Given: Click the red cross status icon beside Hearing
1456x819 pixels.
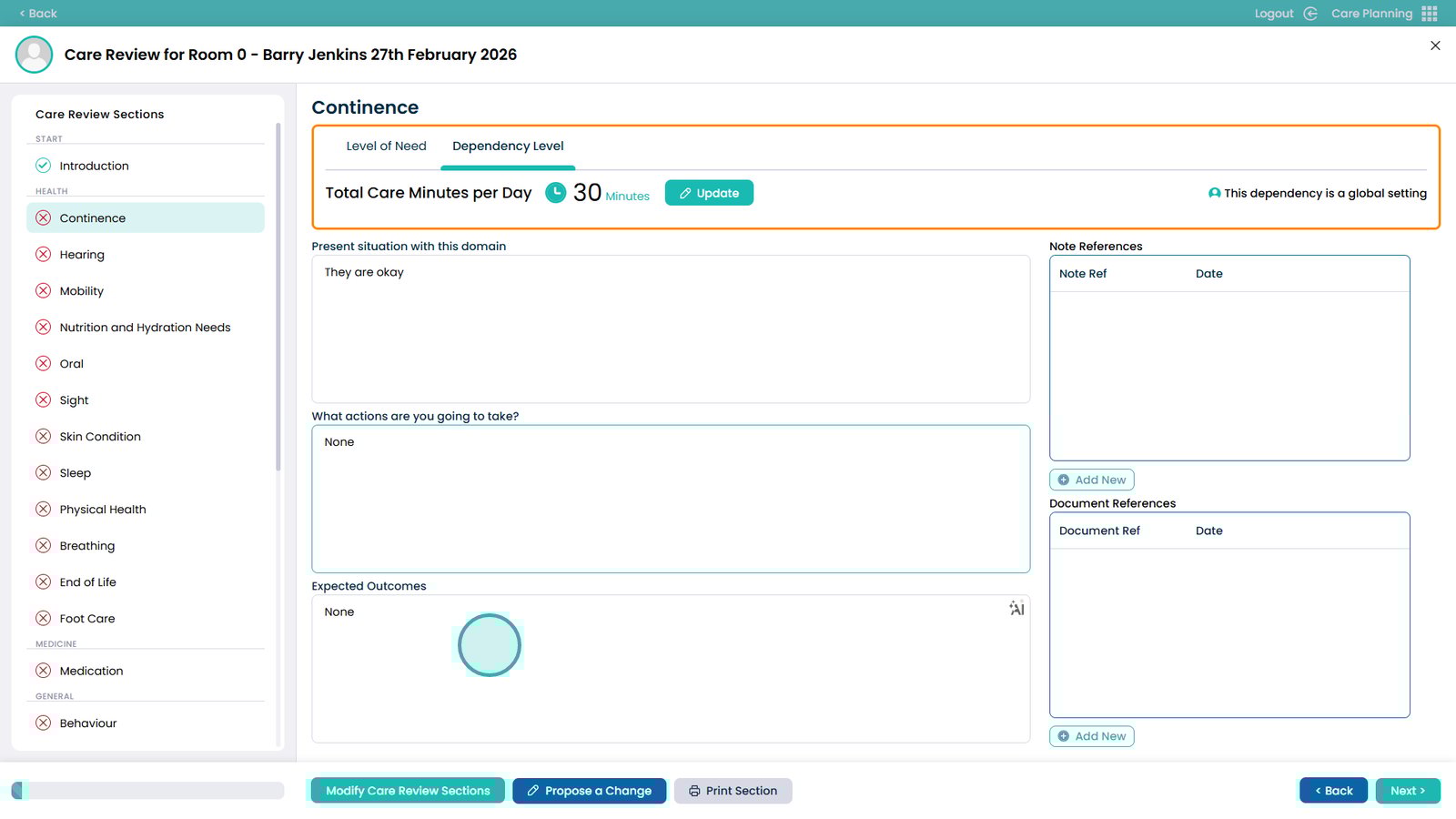Looking at the screenshot, I should pos(43,255).
